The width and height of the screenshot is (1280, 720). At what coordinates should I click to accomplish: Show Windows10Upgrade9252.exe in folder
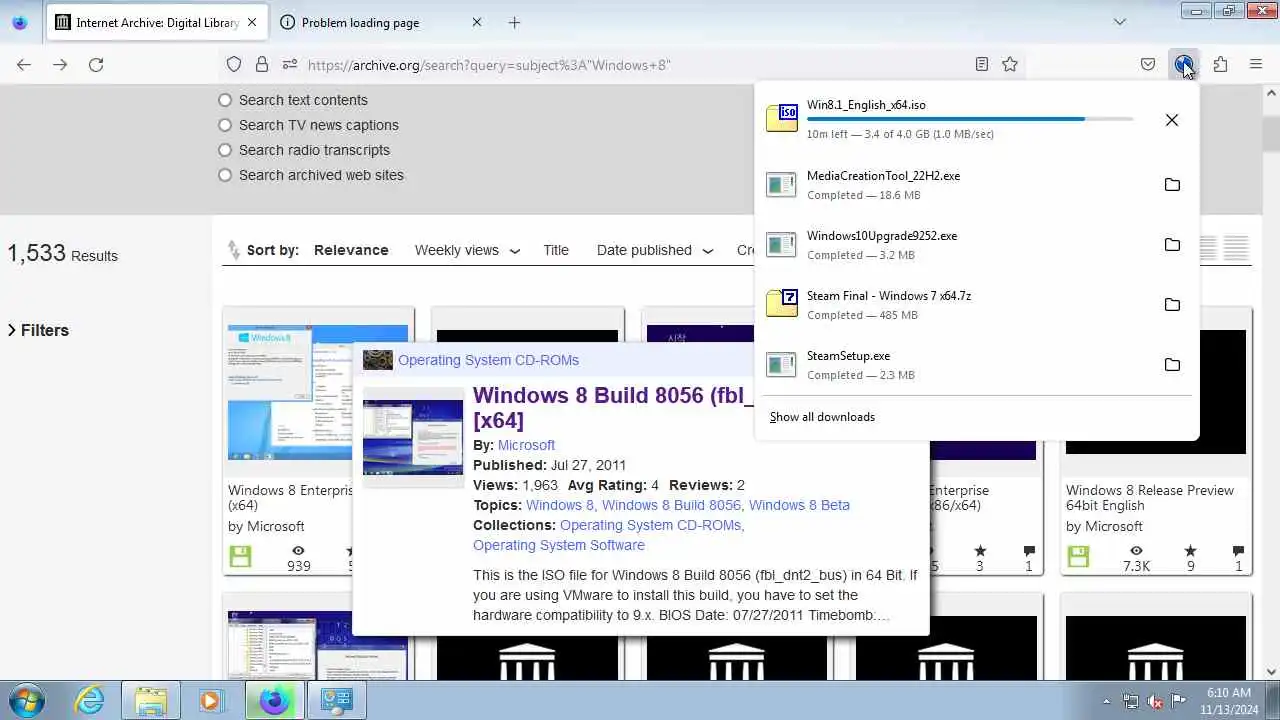pos(1172,245)
